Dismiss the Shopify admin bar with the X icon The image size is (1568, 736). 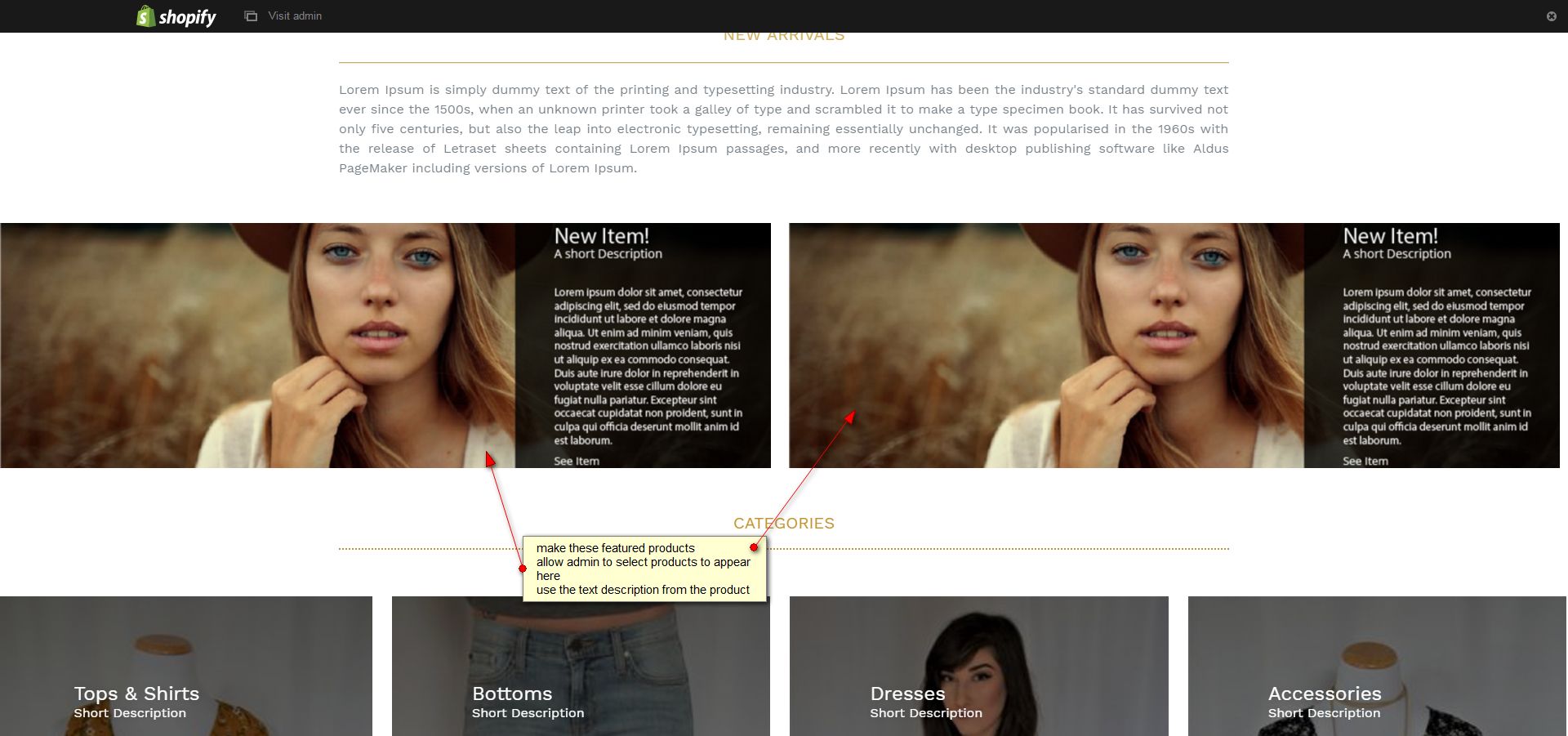click(x=1551, y=16)
